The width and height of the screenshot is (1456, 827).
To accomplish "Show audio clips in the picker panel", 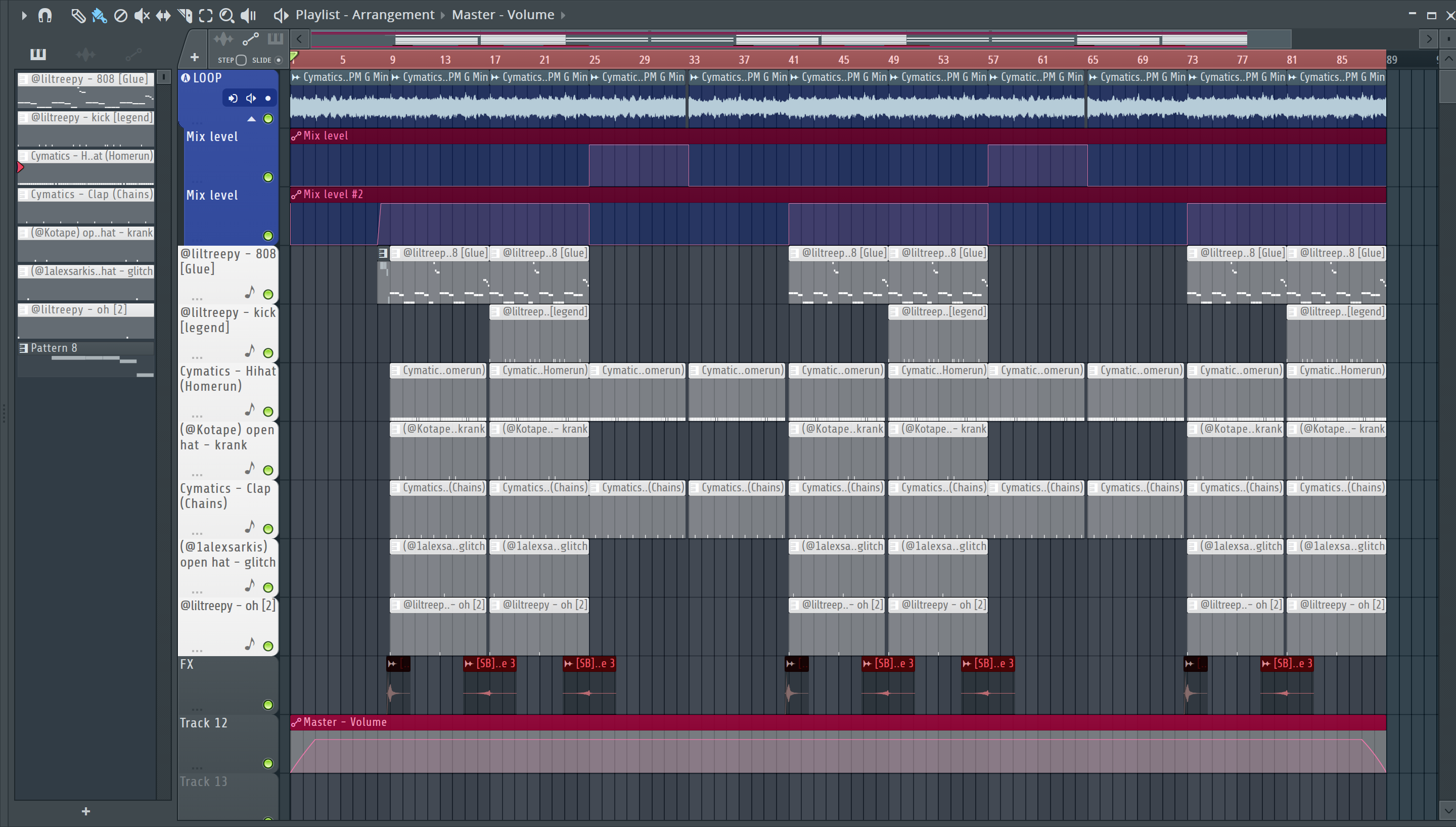I will pyautogui.click(x=86, y=54).
